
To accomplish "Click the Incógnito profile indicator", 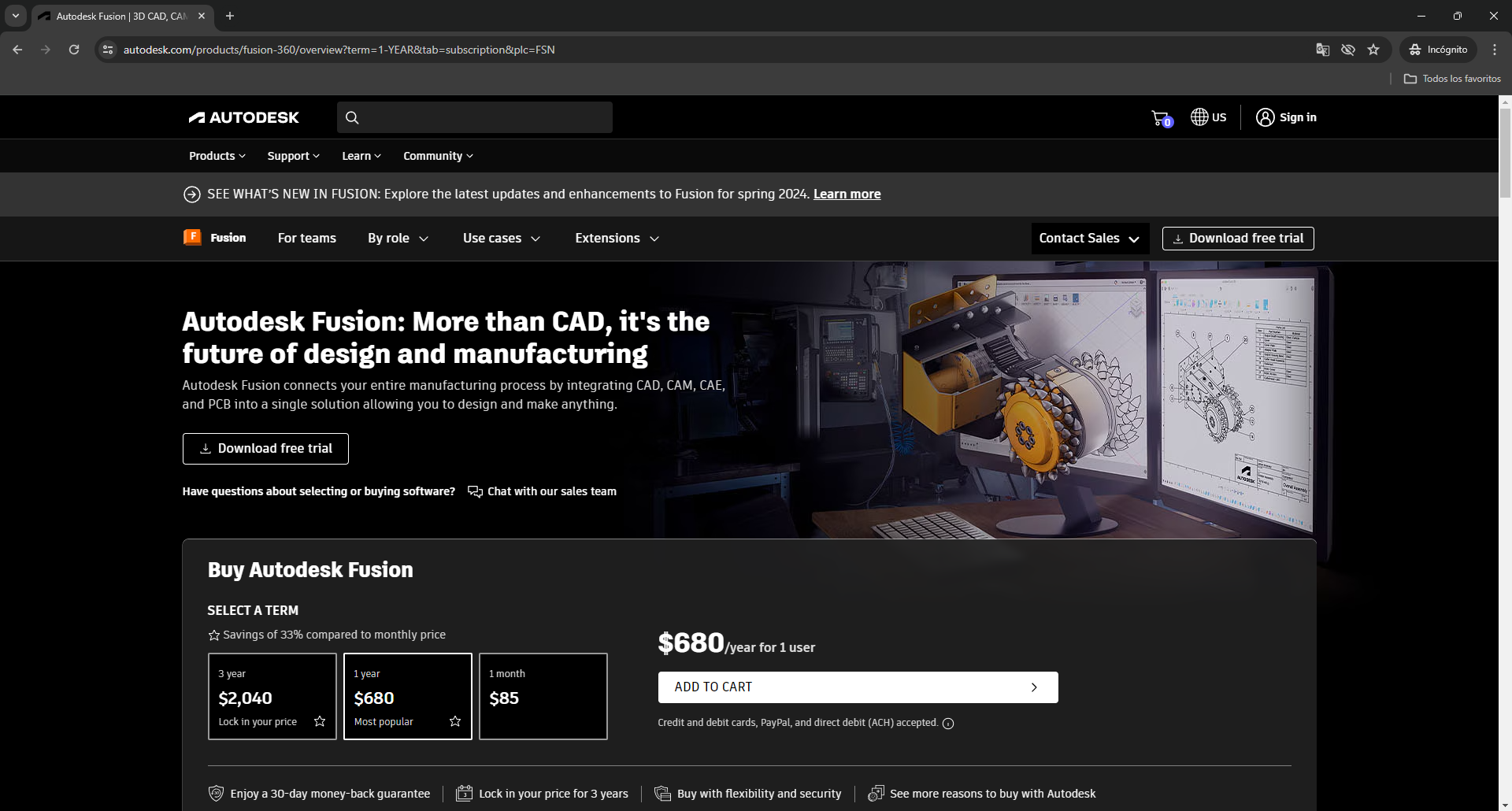I will pyautogui.click(x=1438, y=50).
